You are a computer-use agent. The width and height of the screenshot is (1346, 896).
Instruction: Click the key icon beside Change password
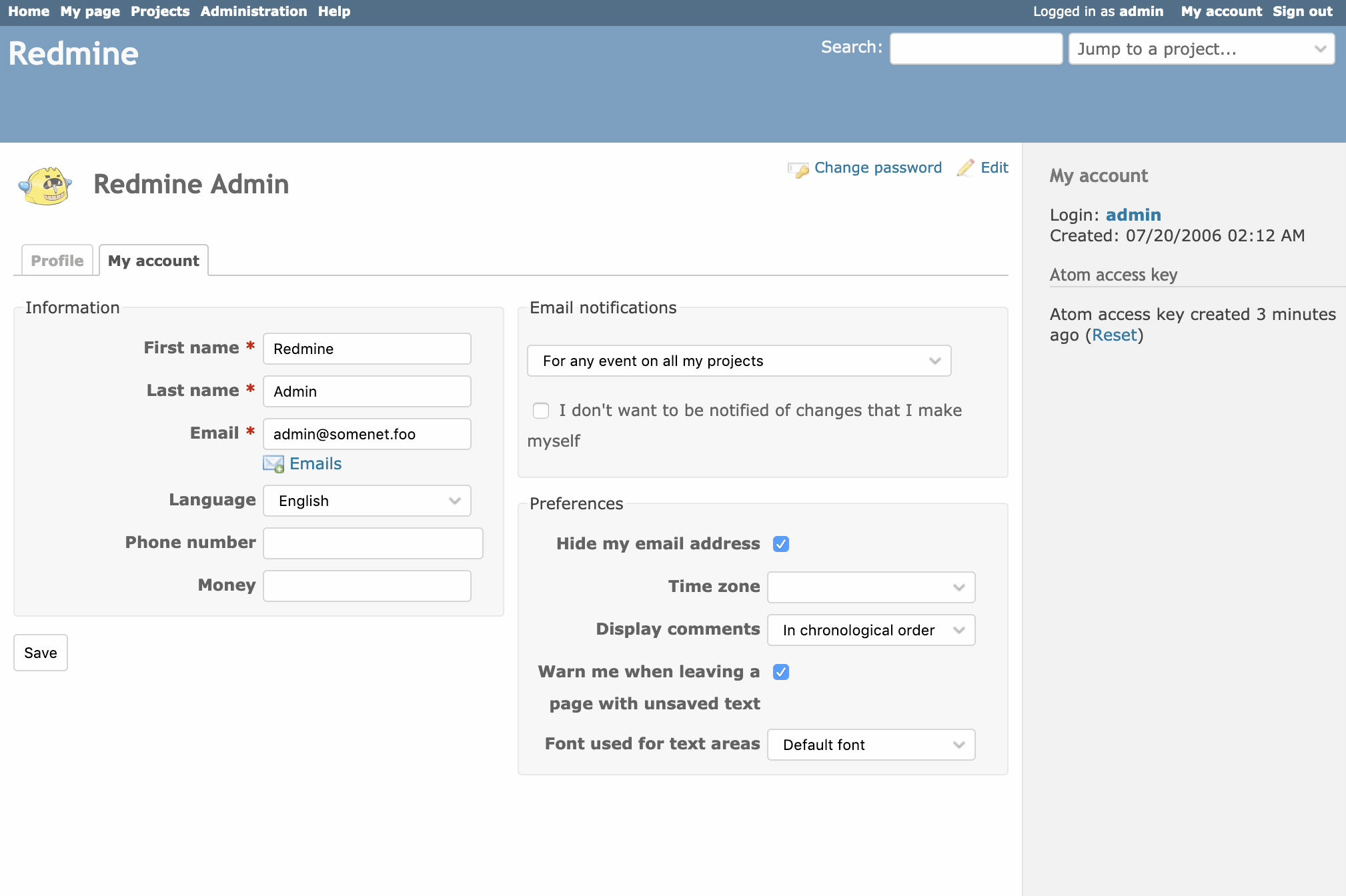click(798, 169)
